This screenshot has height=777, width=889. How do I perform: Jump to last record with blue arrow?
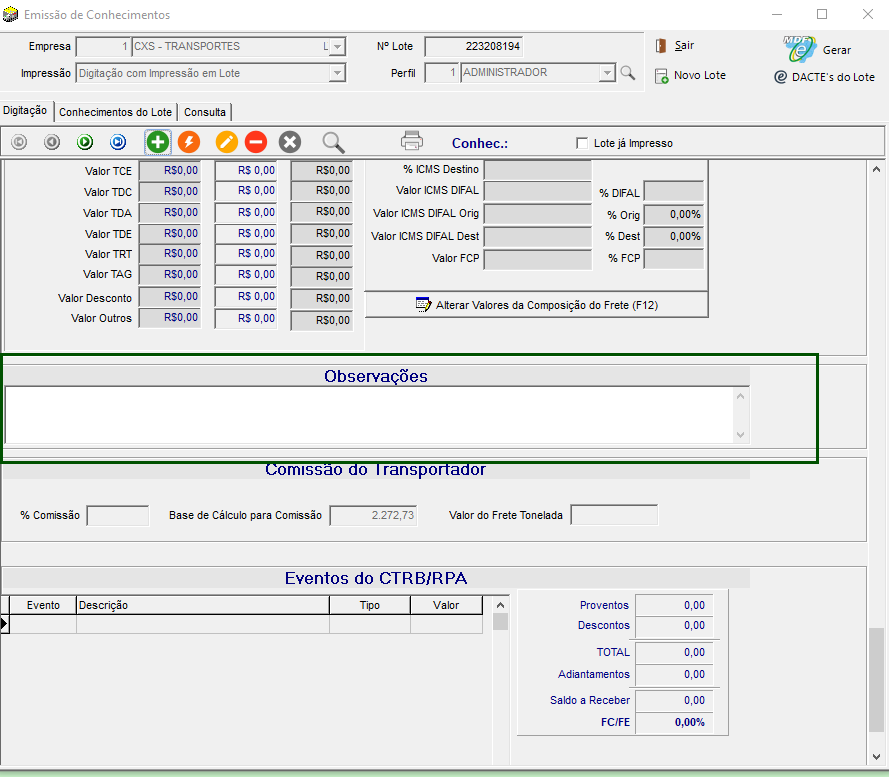[x=118, y=142]
